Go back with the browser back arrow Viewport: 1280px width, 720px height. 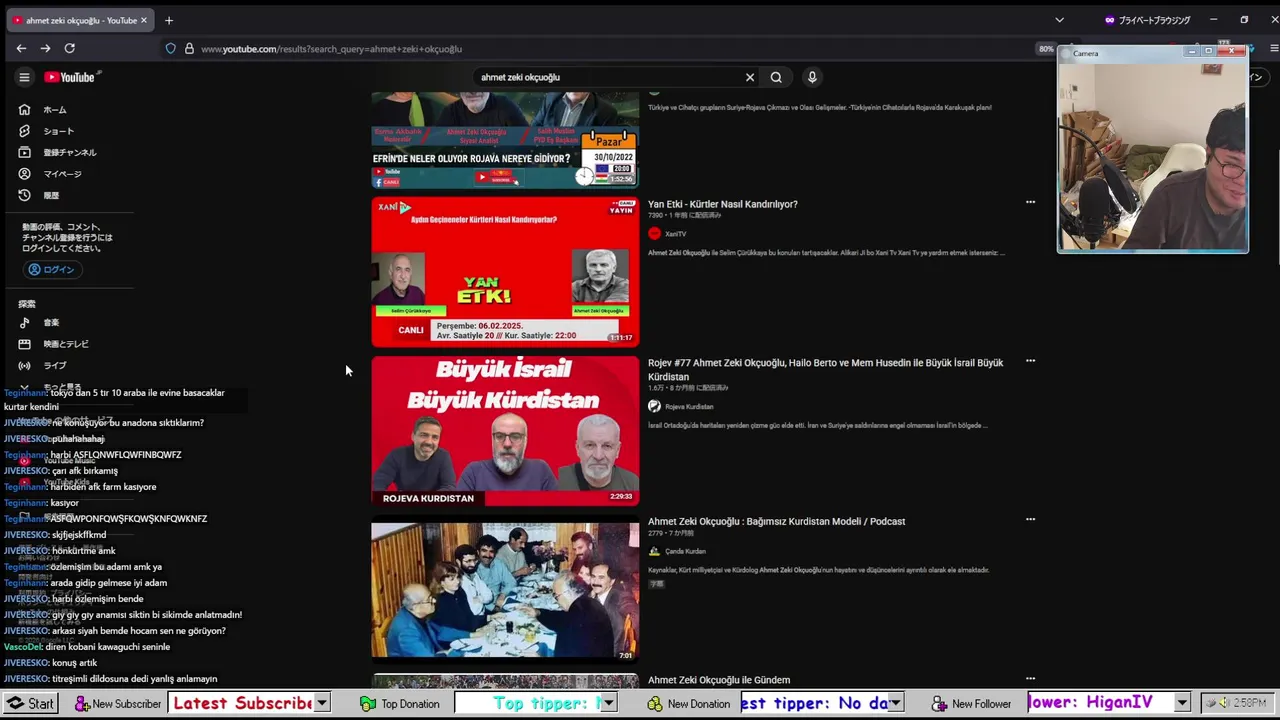click(21, 48)
